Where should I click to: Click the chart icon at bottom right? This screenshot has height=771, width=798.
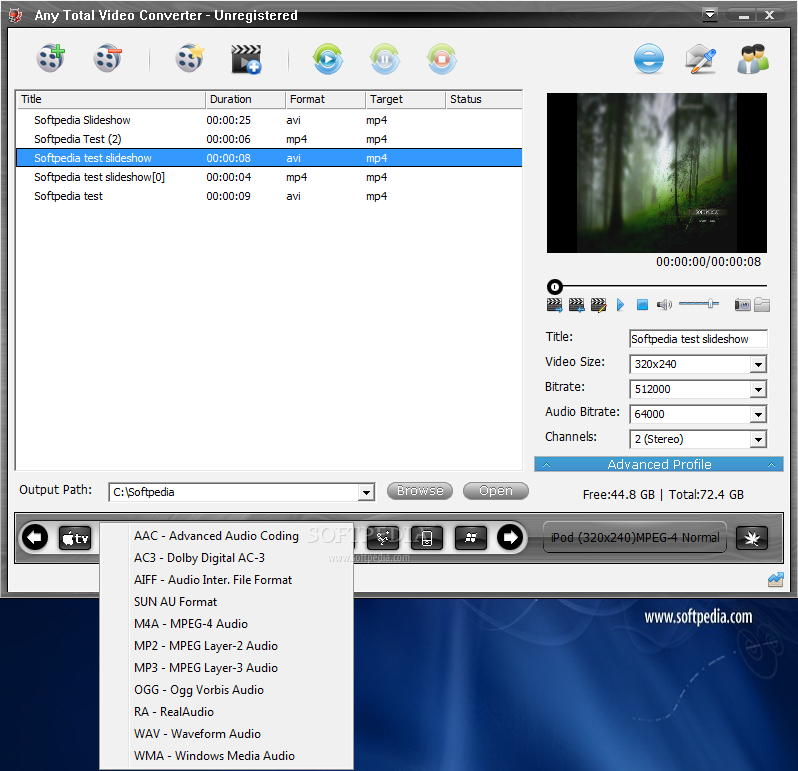point(776,580)
